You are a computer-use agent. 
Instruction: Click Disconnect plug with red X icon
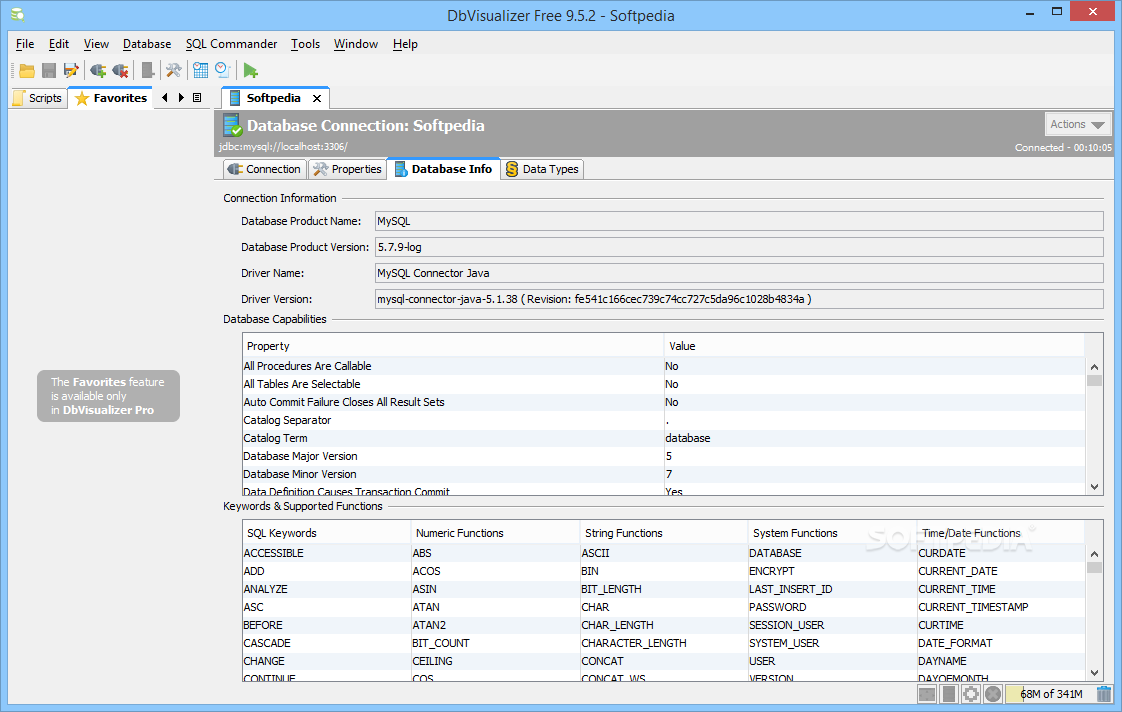(x=120, y=70)
